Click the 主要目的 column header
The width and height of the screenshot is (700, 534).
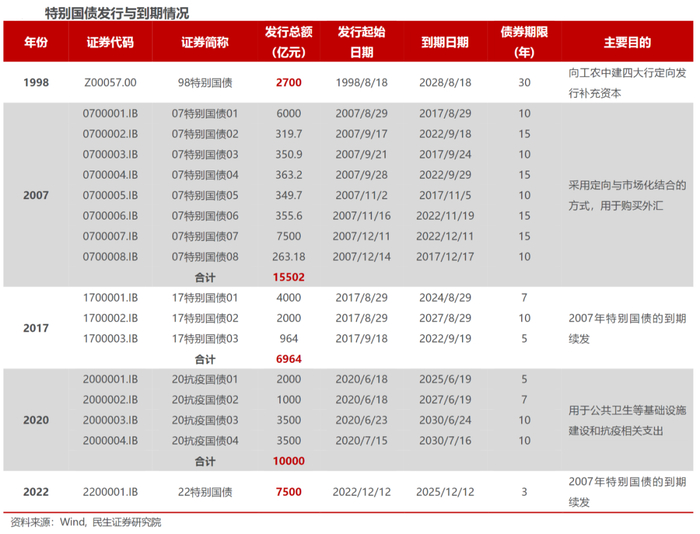[x=627, y=42]
